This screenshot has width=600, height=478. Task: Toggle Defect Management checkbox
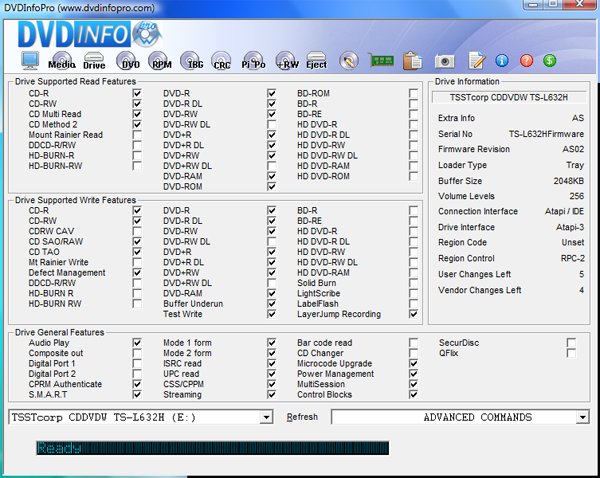(137, 272)
